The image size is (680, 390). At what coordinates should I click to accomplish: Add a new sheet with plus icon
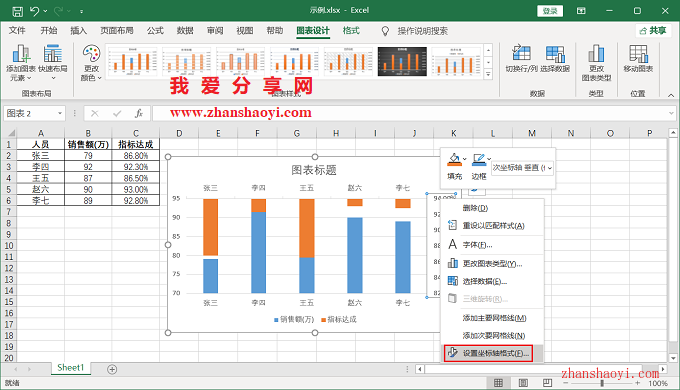coord(112,369)
